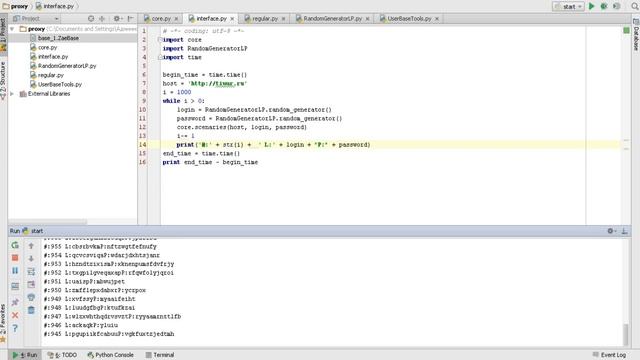
Task: Open the Python Console tool window
Action: [111, 355]
